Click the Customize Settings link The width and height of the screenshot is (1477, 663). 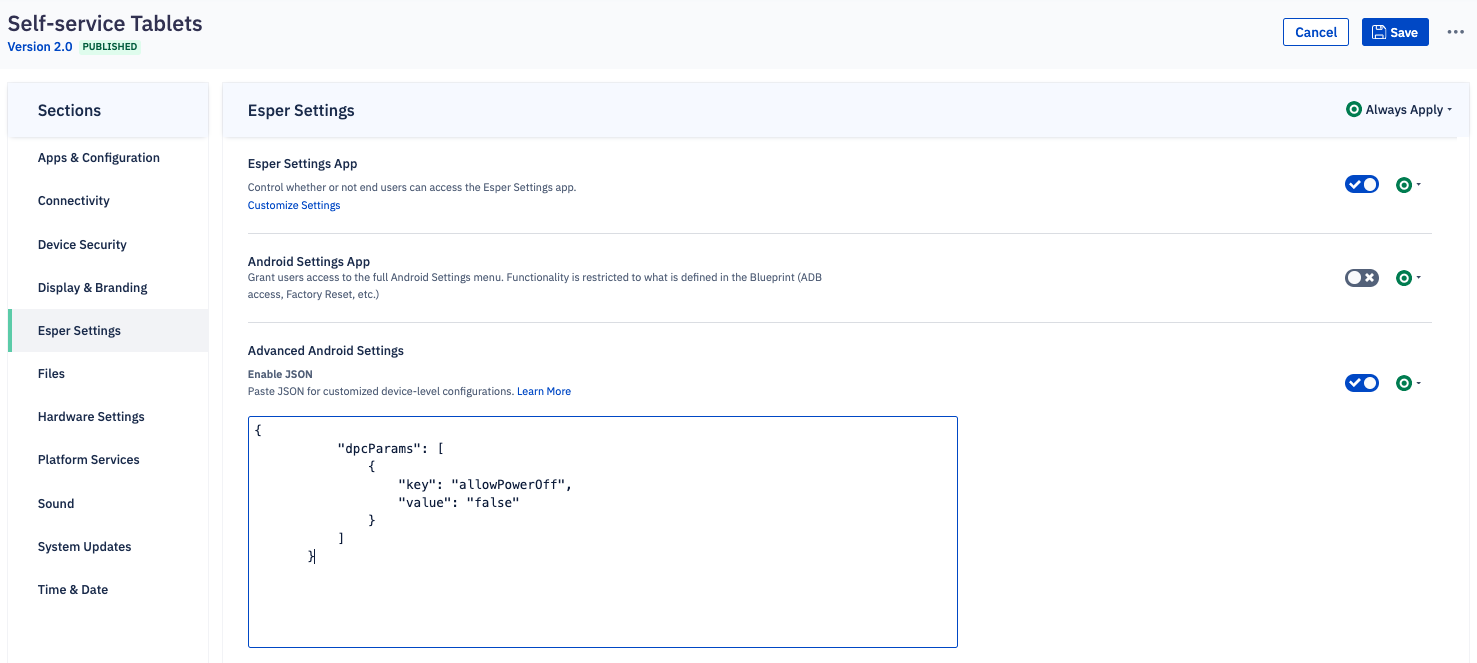(x=294, y=205)
